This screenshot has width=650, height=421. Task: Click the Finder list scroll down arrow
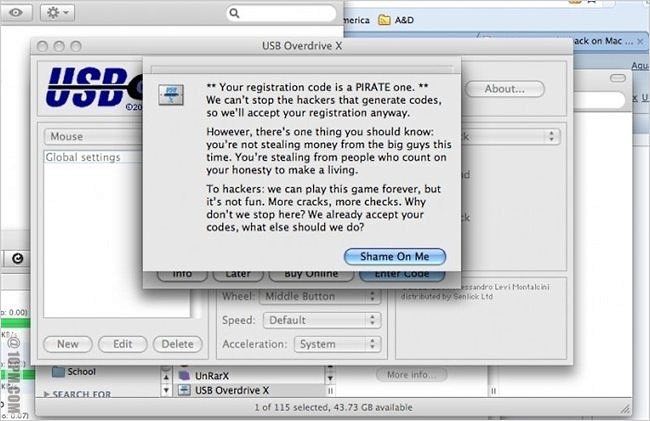click(x=166, y=390)
